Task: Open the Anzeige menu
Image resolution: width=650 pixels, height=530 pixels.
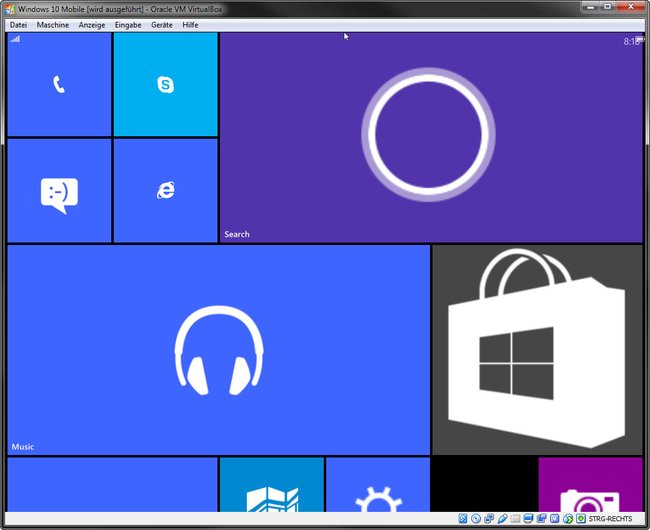Action: (92, 25)
